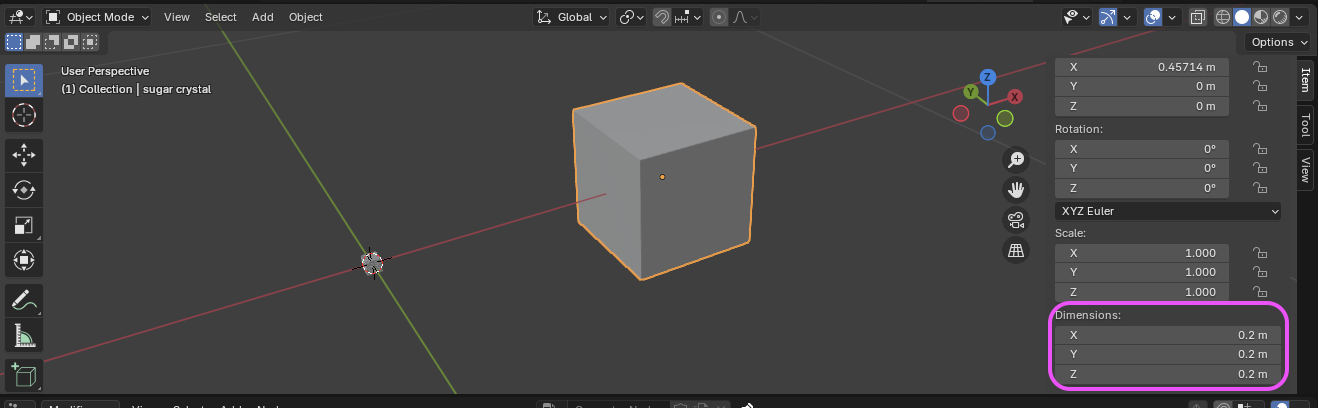This screenshot has height=408, width=1318.
Task: Choose the Measure ruler tool
Action: (24, 336)
